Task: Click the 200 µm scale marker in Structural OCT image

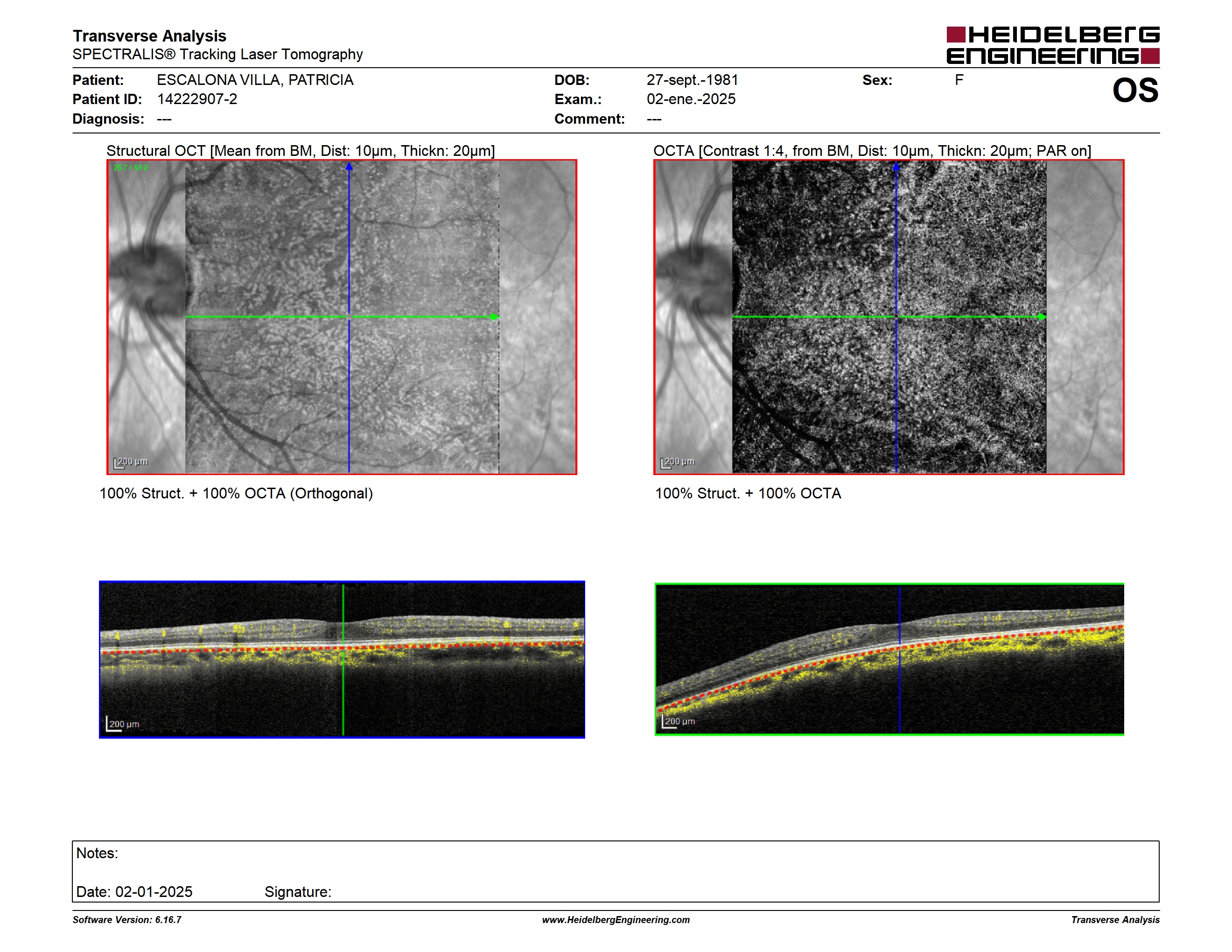Action: pyautogui.click(x=131, y=462)
